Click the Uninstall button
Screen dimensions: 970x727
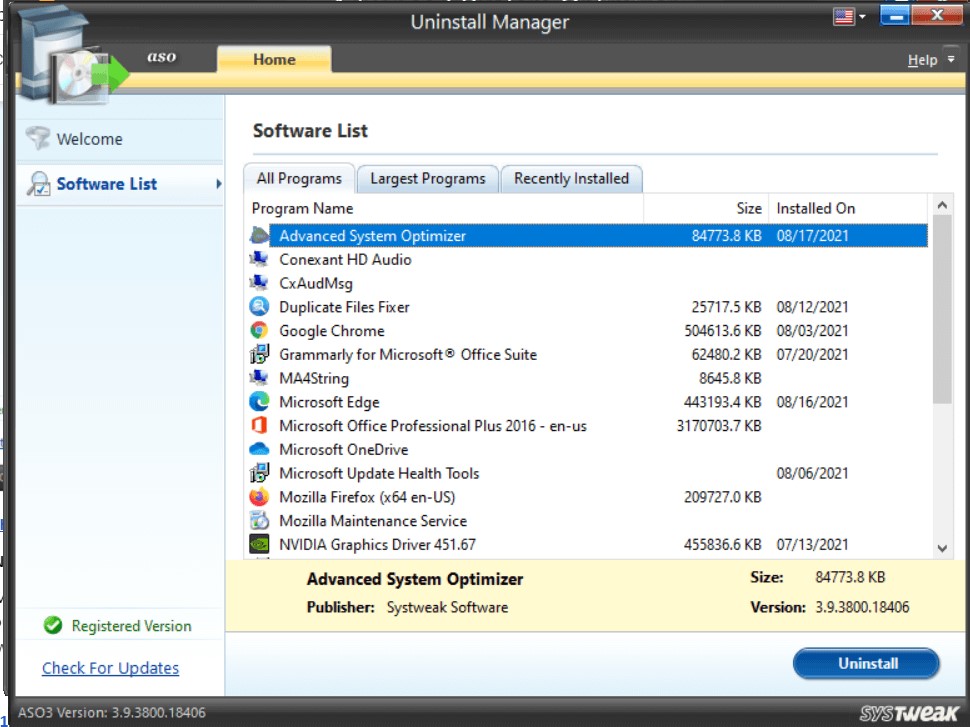[x=865, y=663]
